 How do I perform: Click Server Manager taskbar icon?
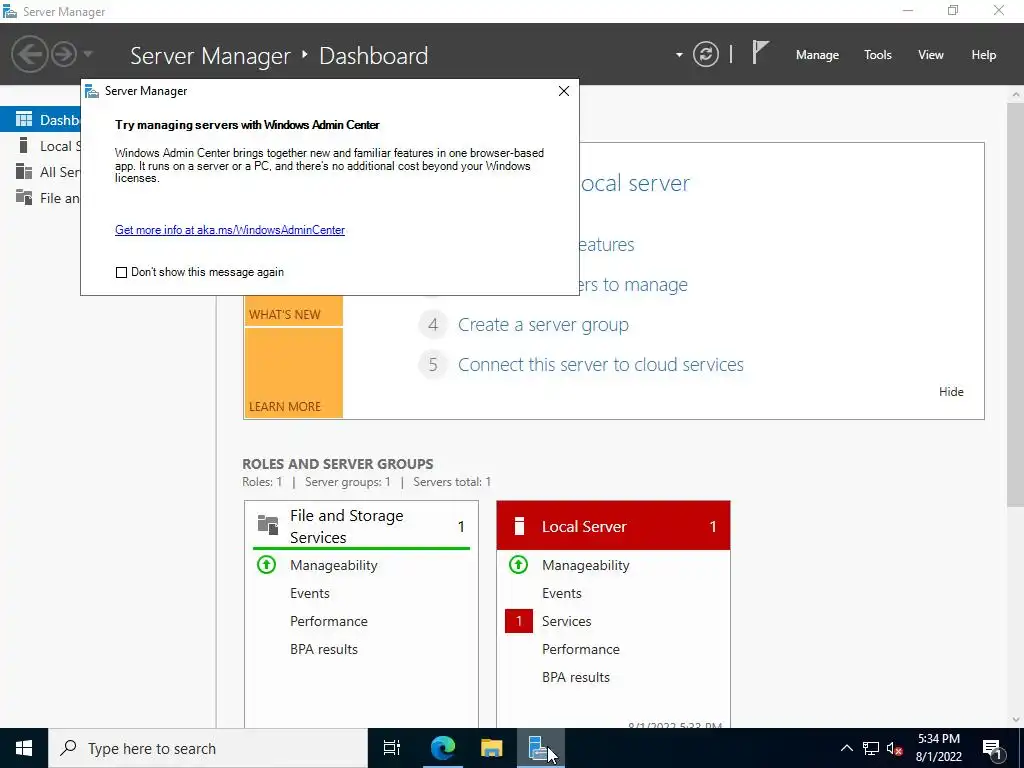[539, 748]
